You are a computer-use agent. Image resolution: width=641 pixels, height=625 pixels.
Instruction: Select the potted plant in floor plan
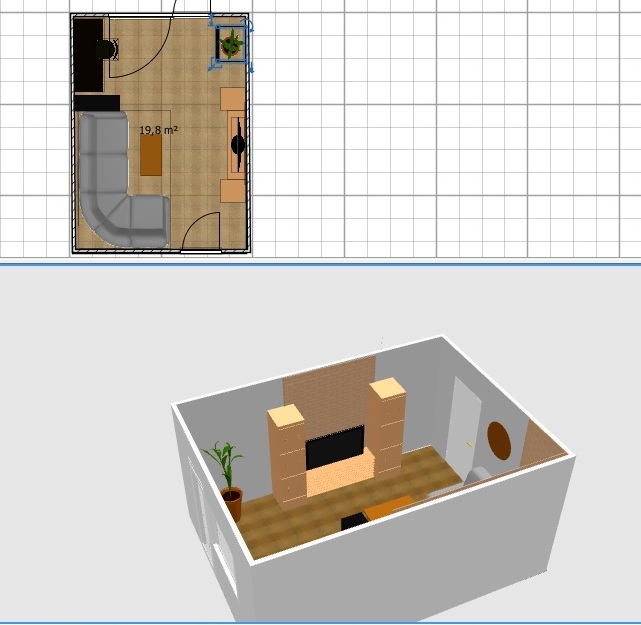232,43
